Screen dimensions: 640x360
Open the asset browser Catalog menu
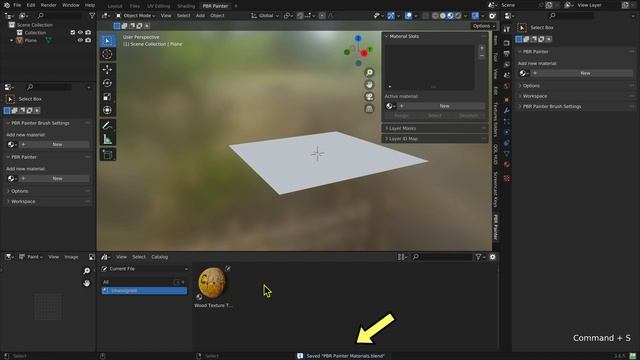(160, 257)
